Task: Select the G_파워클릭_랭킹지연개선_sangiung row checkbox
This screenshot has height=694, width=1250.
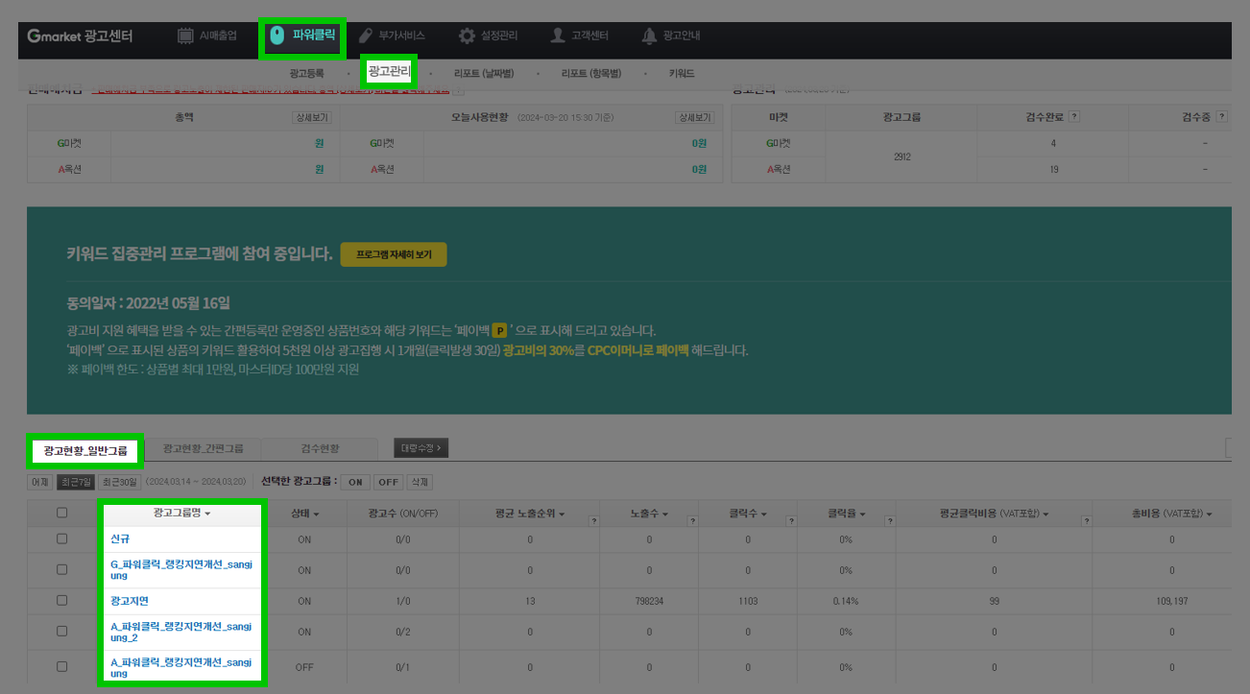Action: pyautogui.click(x=62, y=570)
